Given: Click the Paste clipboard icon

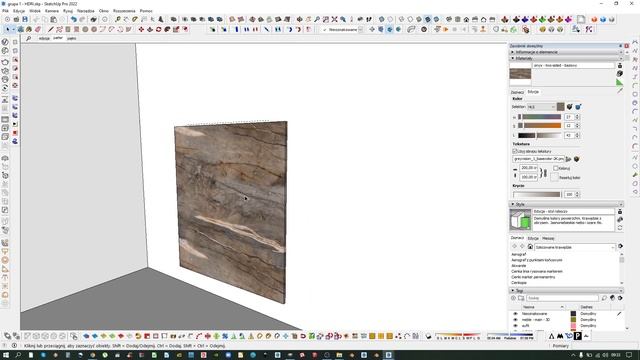Looking at the screenshot, I should click(x=53, y=19).
